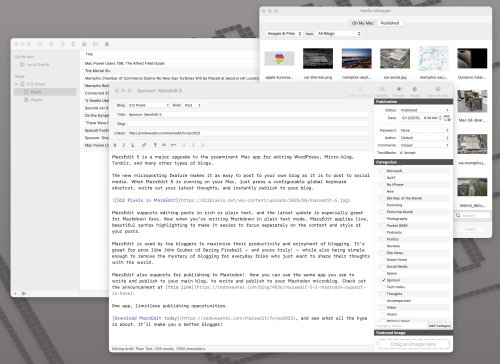Click the Media toolbar icon

pos(415,89)
